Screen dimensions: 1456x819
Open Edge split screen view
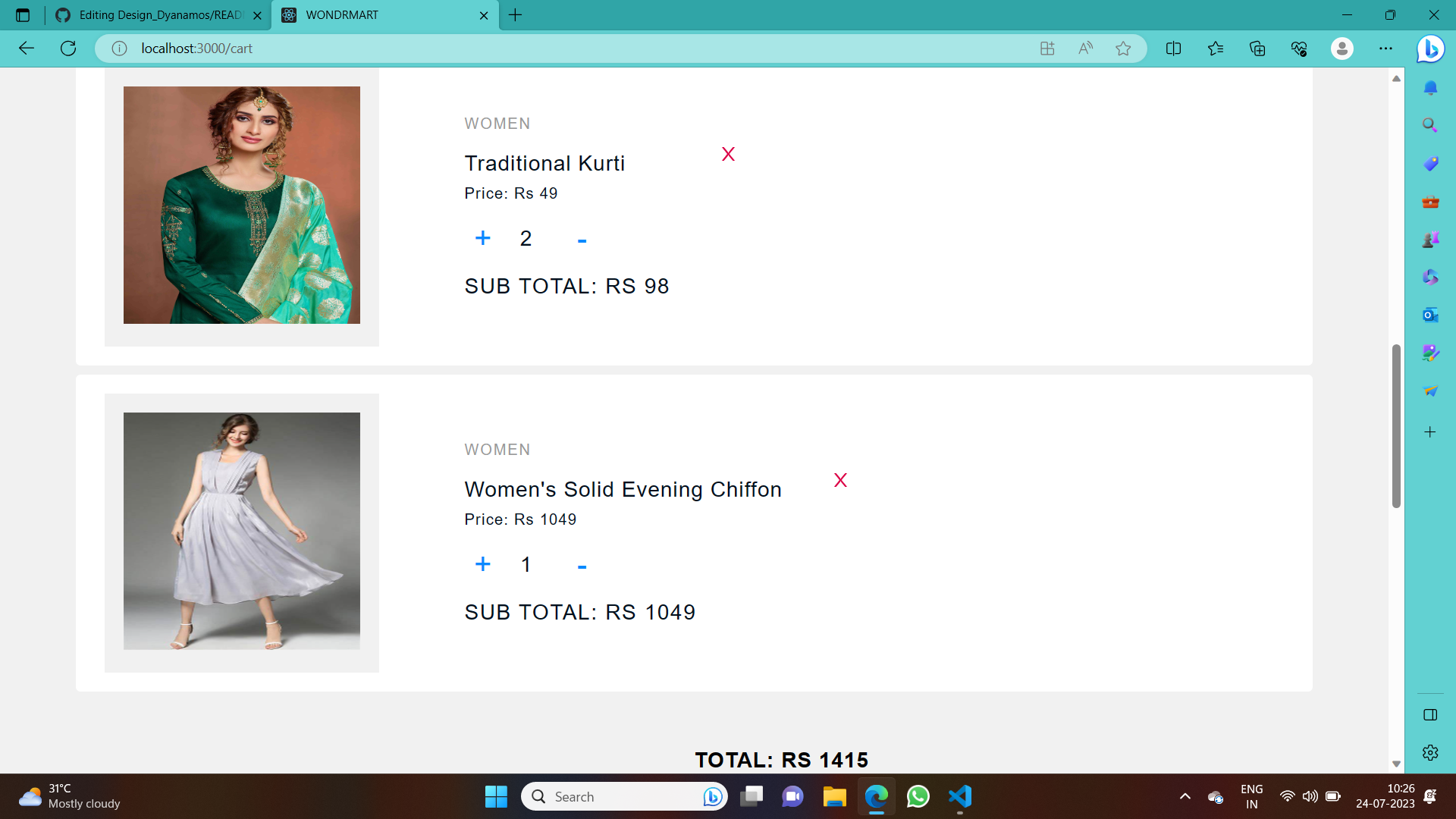(1173, 49)
